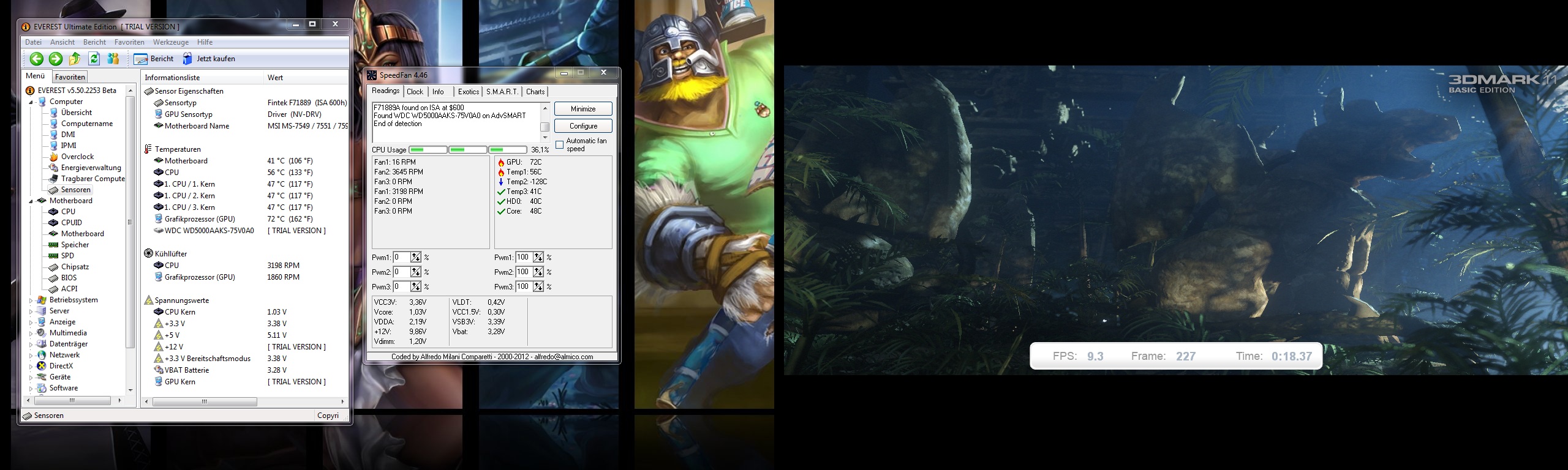Click Jetzt kaufen in EVEREST toolbar
1568x470 pixels.
tap(209, 59)
